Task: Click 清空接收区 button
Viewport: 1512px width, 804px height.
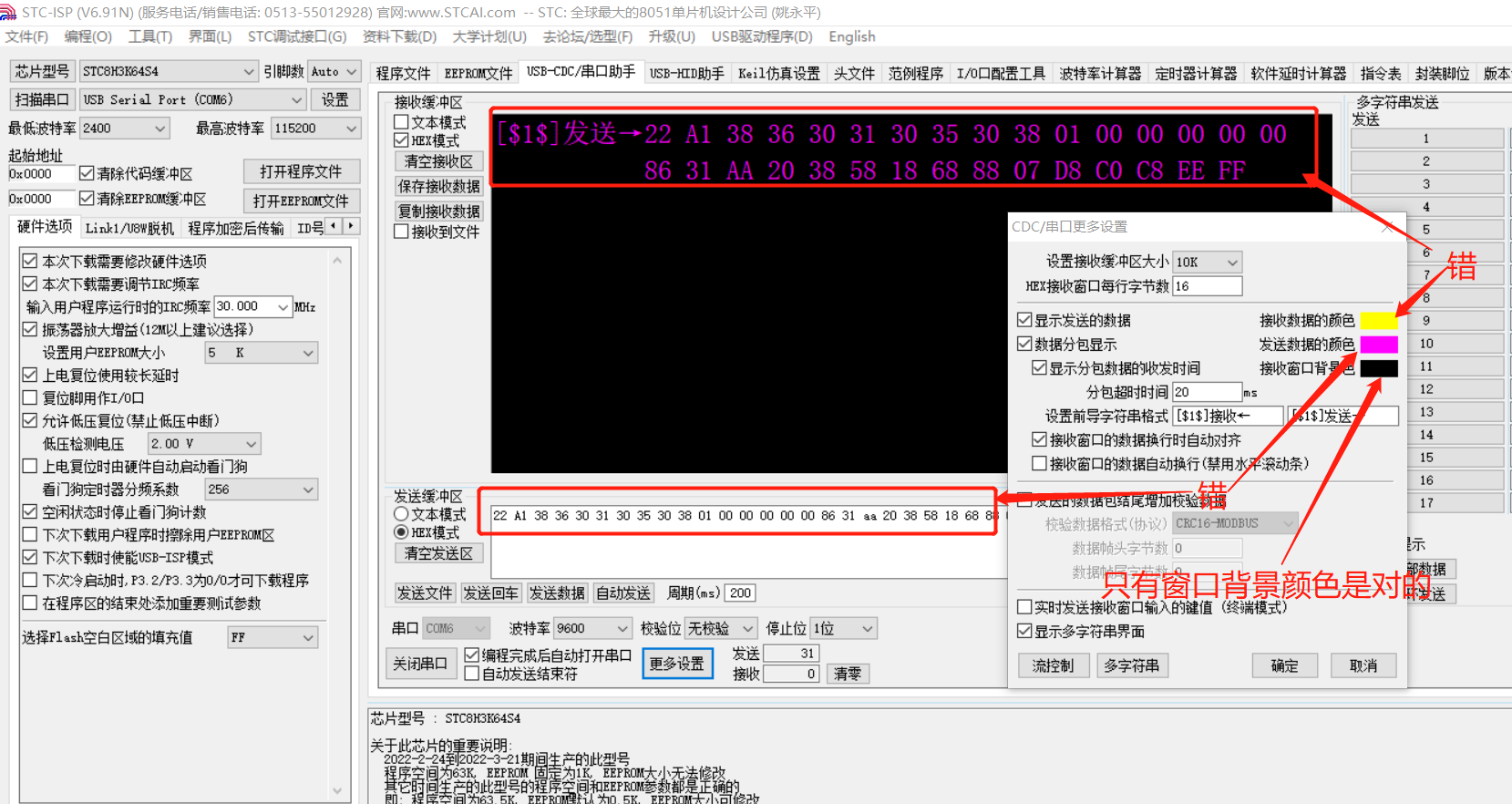Action: pyautogui.click(x=439, y=161)
